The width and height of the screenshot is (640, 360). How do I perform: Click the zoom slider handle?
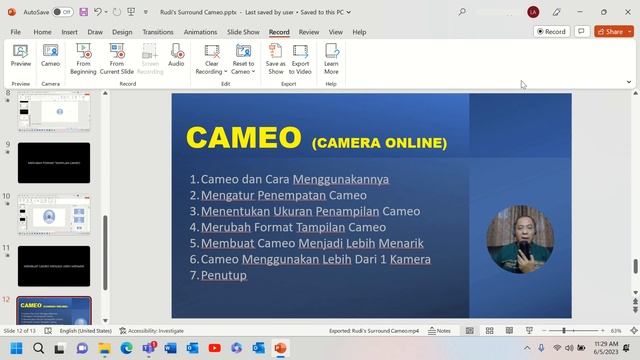coord(564,331)
